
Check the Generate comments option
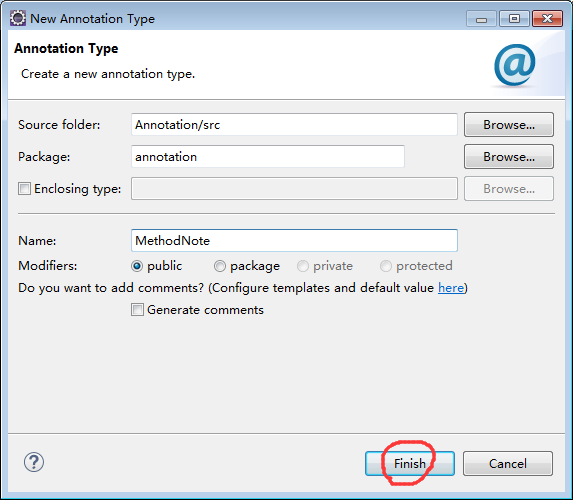point(137,310)
